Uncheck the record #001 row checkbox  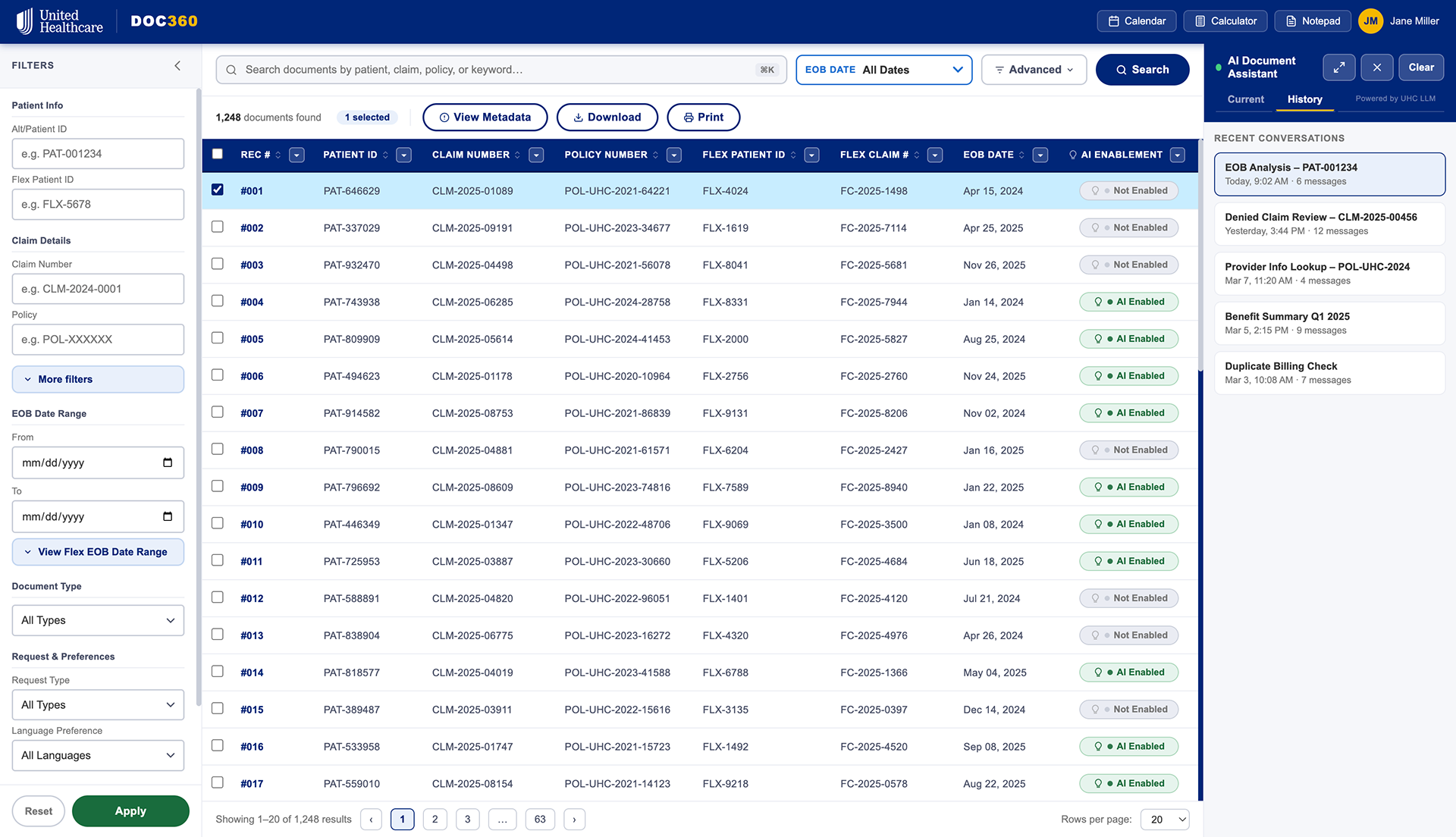coord(218,190)
